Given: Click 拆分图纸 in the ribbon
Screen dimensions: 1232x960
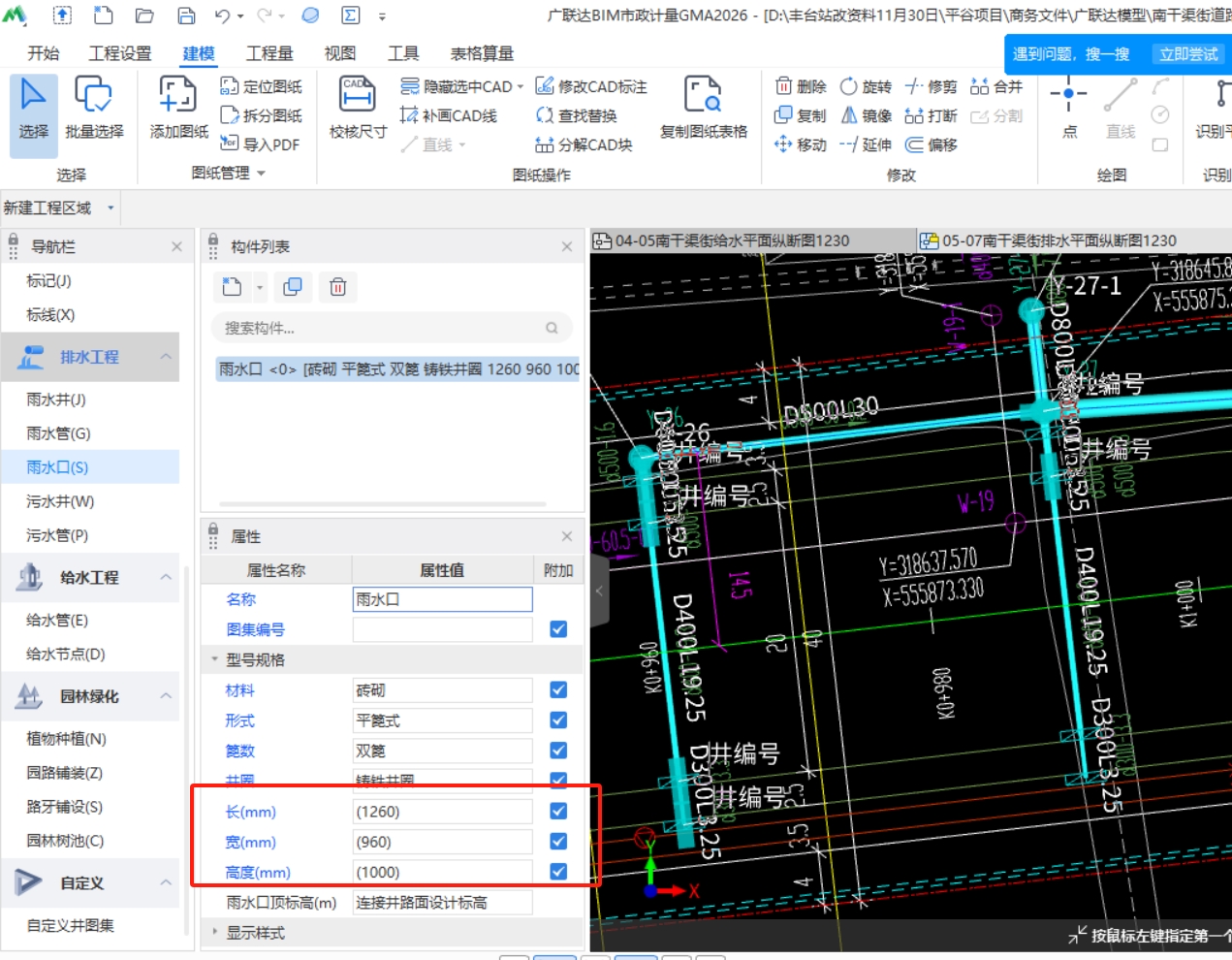Looking at the screenshot, I should click(262, 115).
